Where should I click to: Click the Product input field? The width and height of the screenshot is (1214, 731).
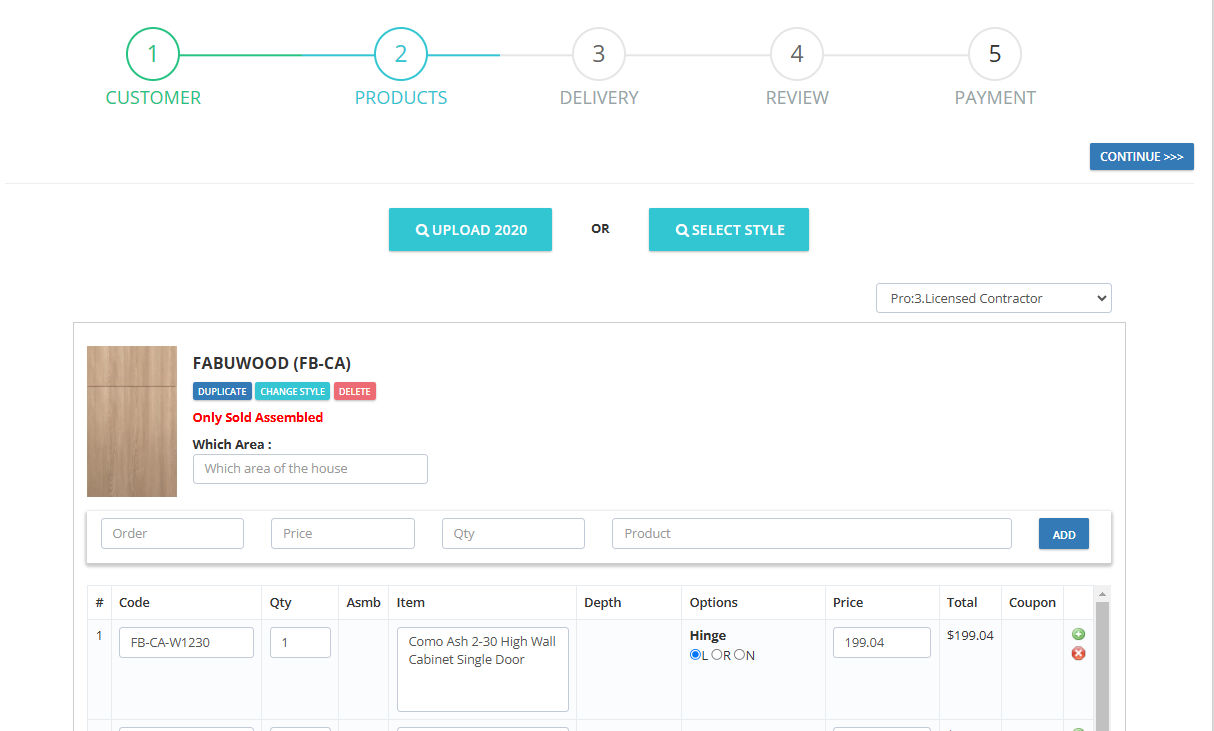click(812, 534)
